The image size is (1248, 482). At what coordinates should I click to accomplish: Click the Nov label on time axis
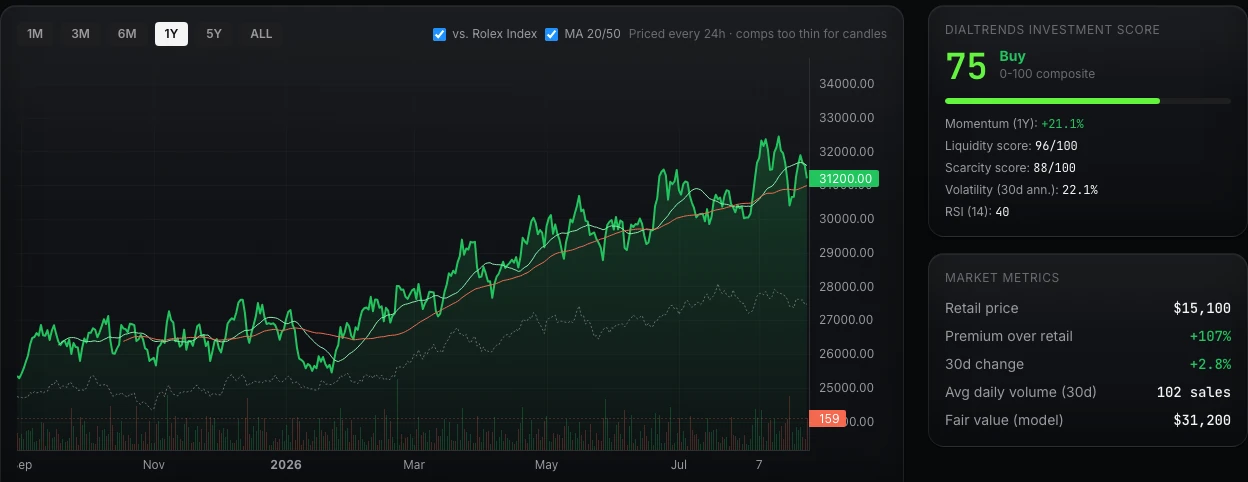click(x=154, y=465)
